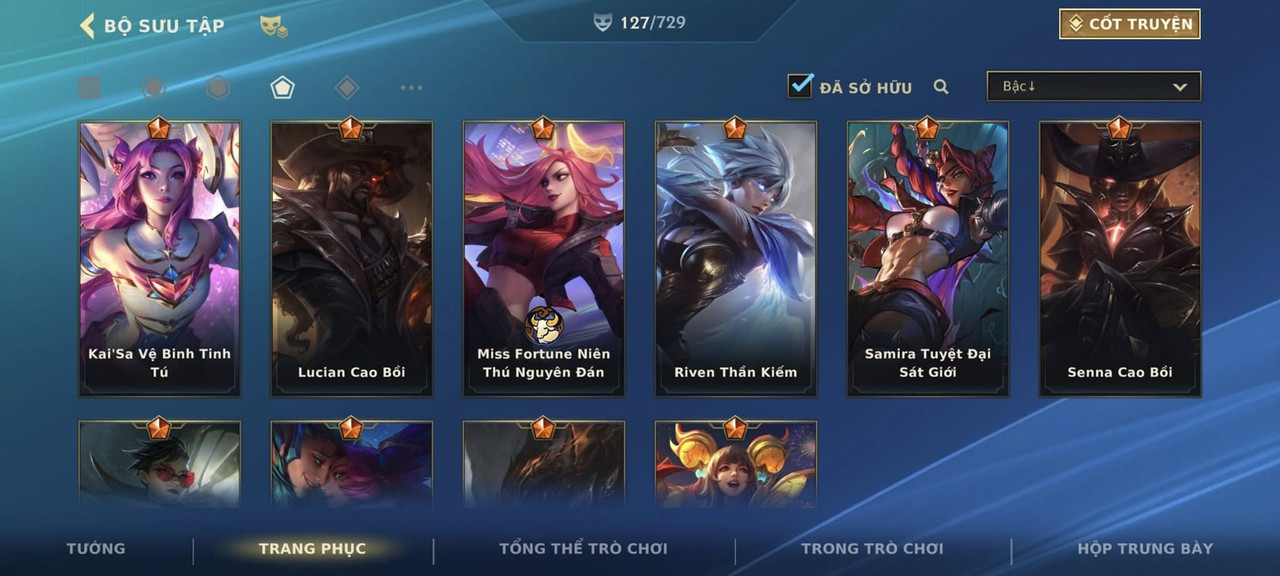Select the hexagon rarity filter icon

[x=218, y=87]
